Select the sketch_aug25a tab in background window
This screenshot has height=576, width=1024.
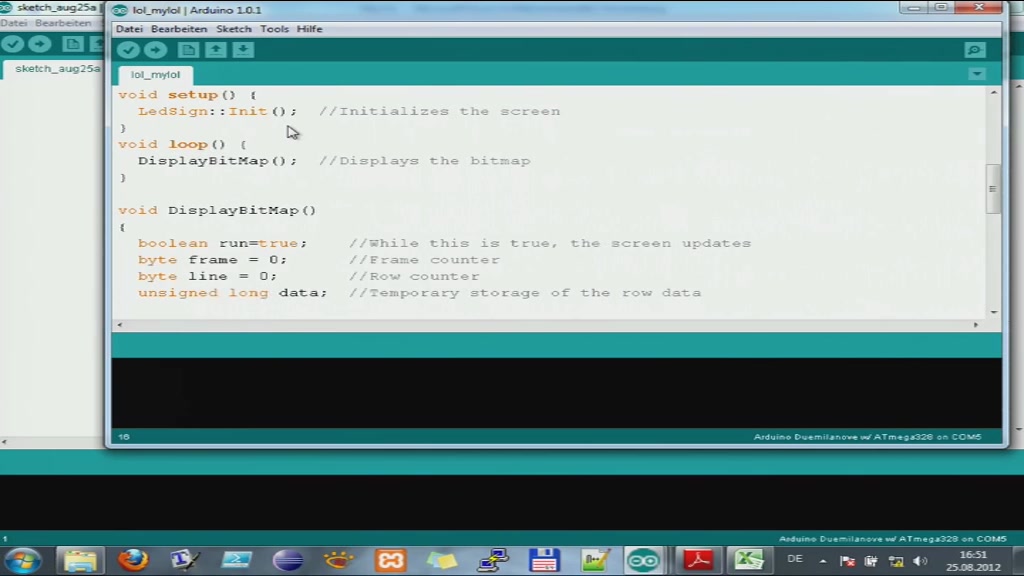[x=56, y=69]
